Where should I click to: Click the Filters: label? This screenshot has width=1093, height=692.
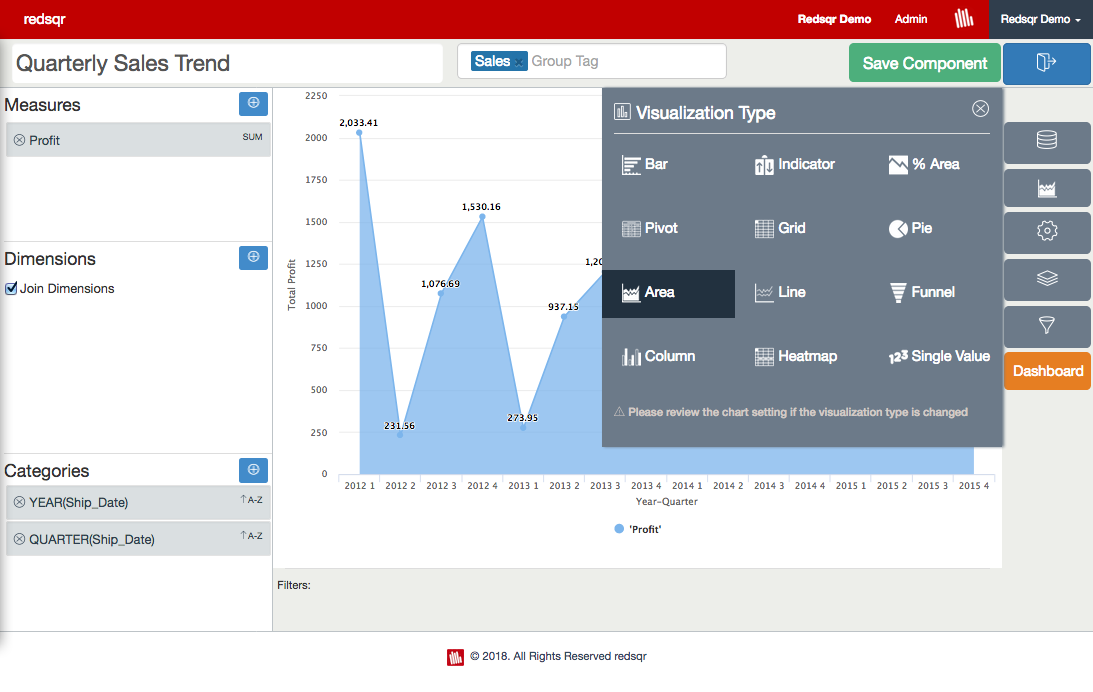293,585
